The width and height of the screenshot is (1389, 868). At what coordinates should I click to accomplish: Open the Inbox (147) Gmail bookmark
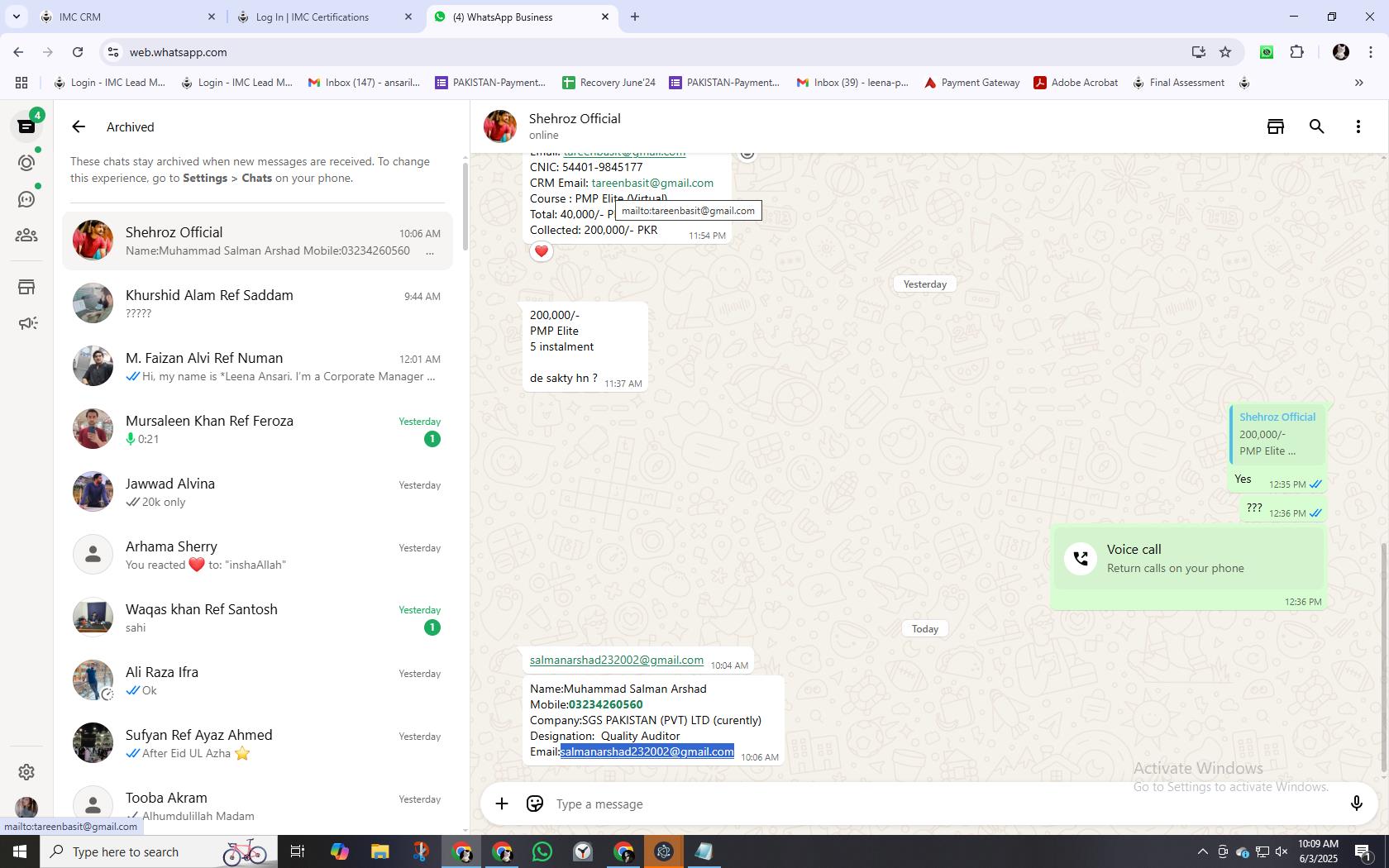point(365,83)
